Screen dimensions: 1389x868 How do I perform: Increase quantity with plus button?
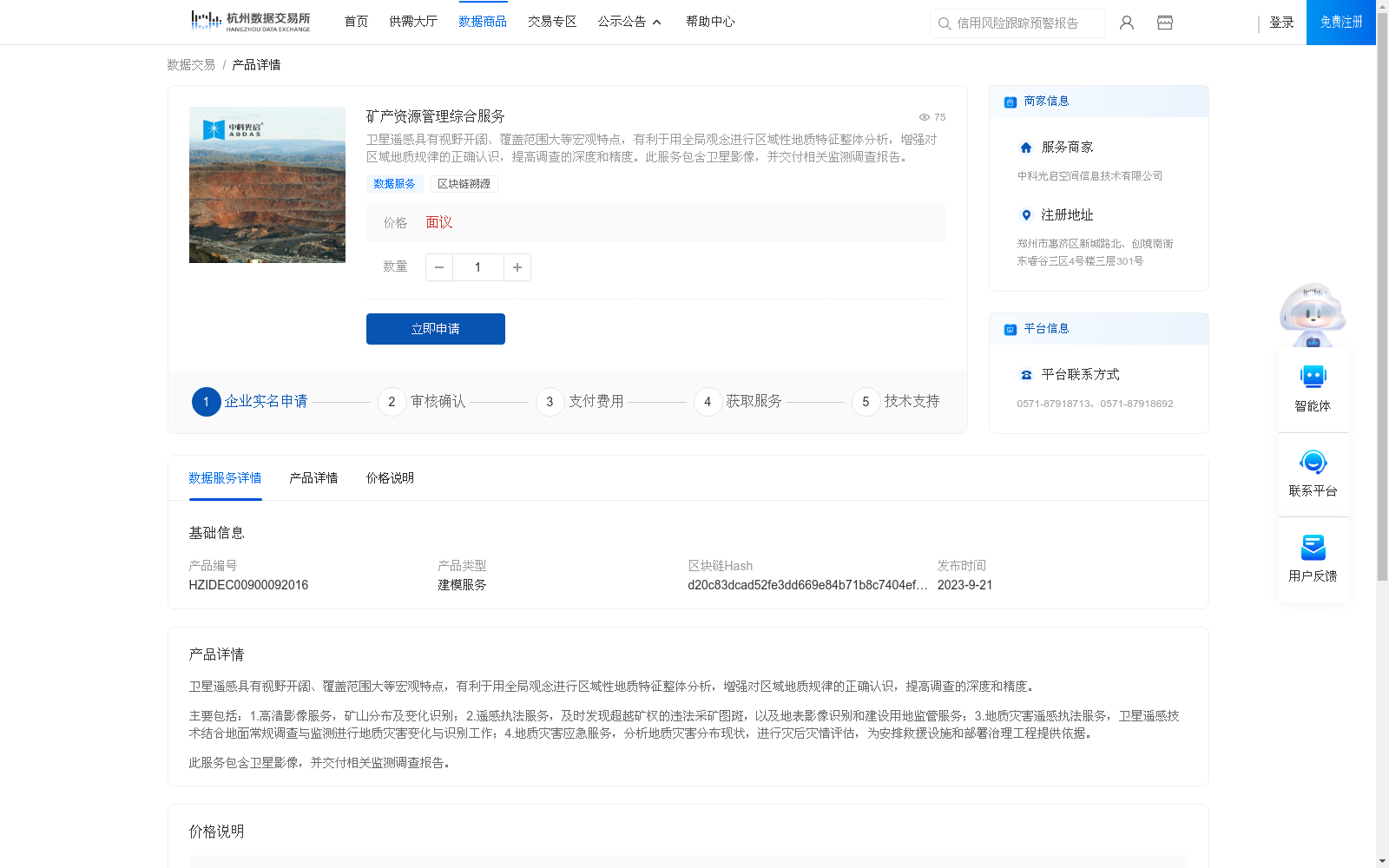(x=517, y=267)
